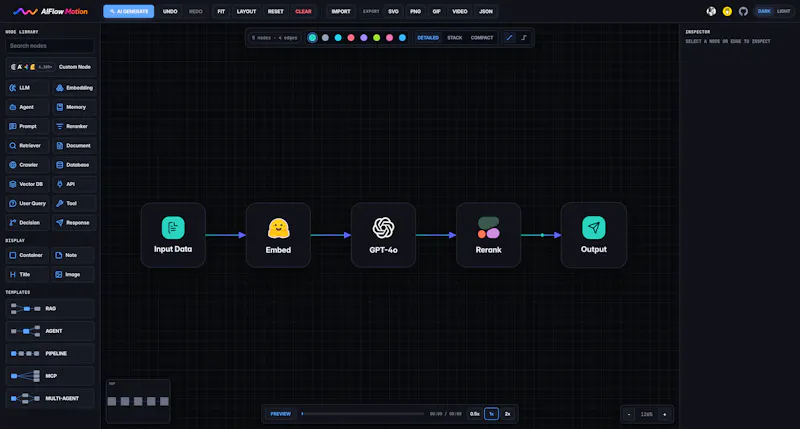Open the GitHub repository icon
Viewport: 800px width, 429px height.
743,11
